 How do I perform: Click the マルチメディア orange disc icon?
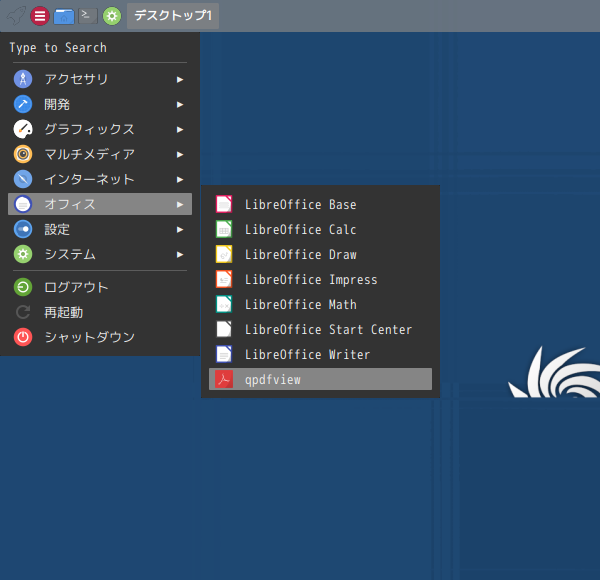click(x=23, y=154)
